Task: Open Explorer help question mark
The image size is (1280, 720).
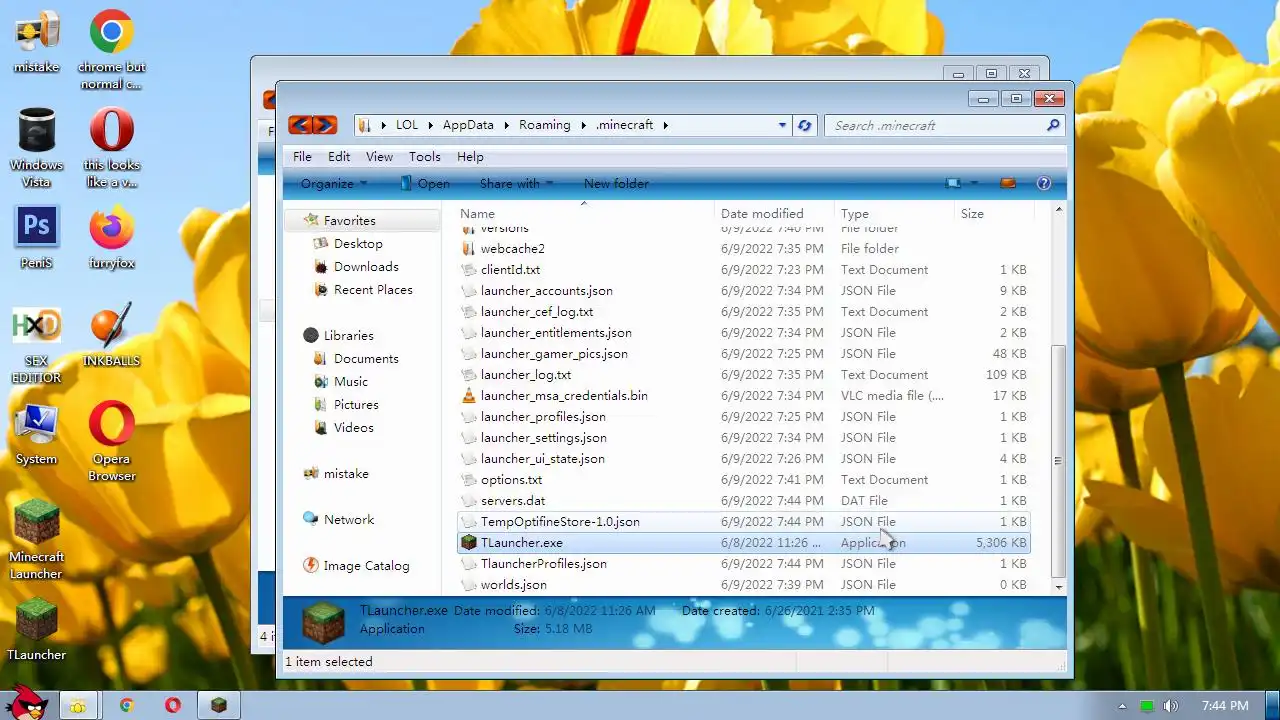Action: click(x=1044, y=184)
